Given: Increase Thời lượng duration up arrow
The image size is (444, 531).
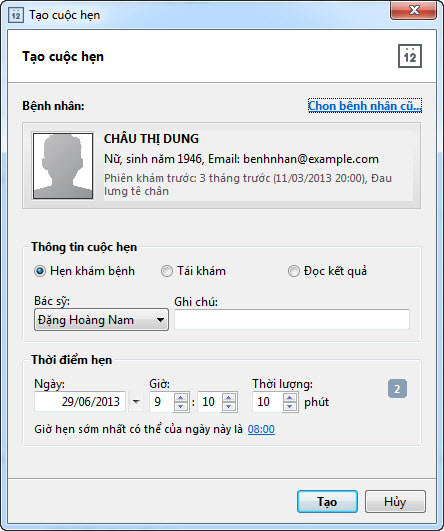Looking at the screenshot, I should pyautogui.click(x=290, y=398).
